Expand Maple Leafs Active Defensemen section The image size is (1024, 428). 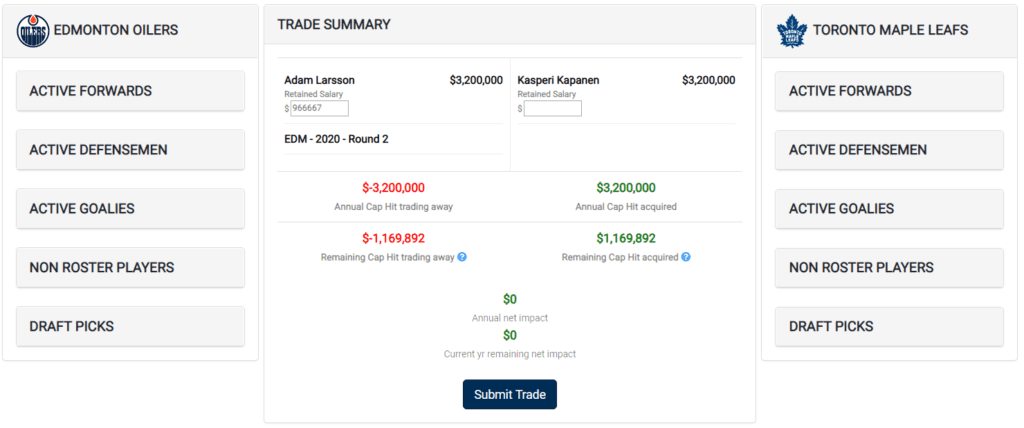click(x=889, y=150)
